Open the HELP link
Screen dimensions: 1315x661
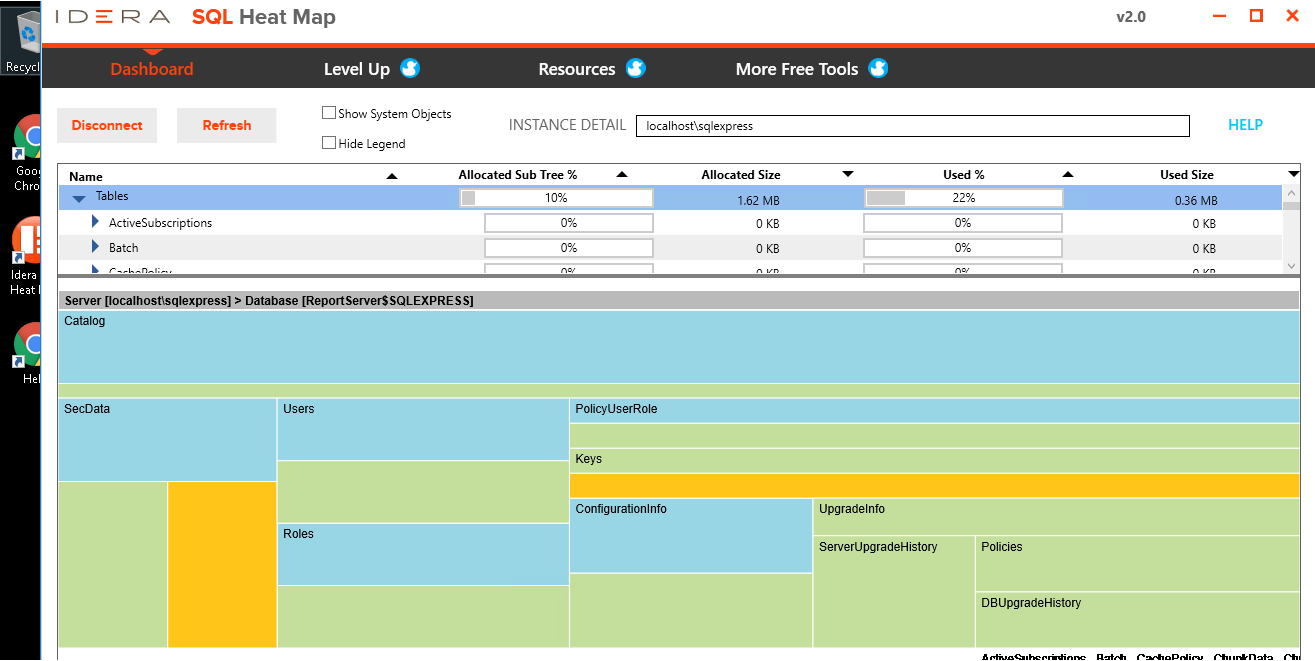pos(1245,124)
